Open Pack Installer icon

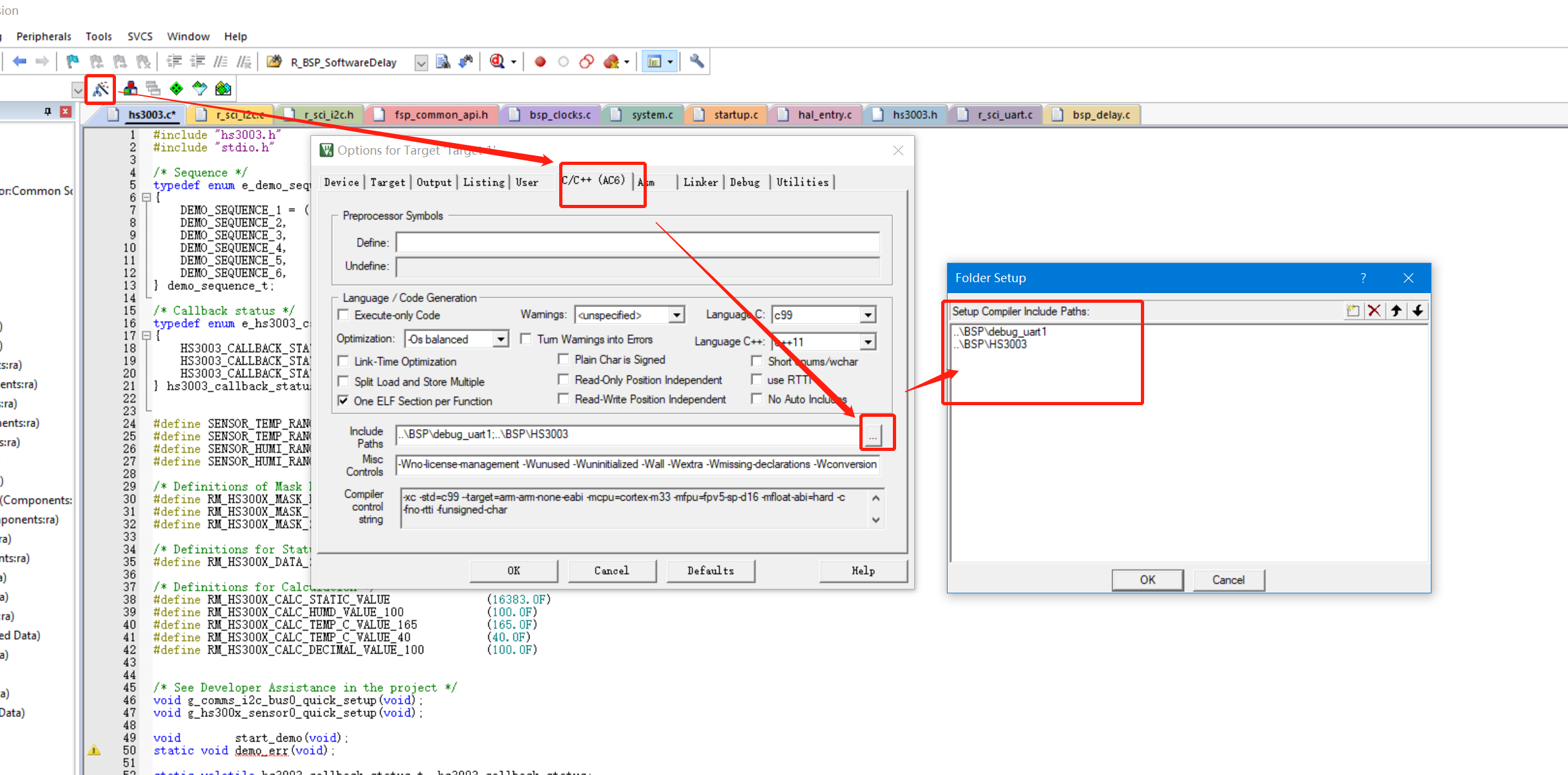[x=223, y=88]
